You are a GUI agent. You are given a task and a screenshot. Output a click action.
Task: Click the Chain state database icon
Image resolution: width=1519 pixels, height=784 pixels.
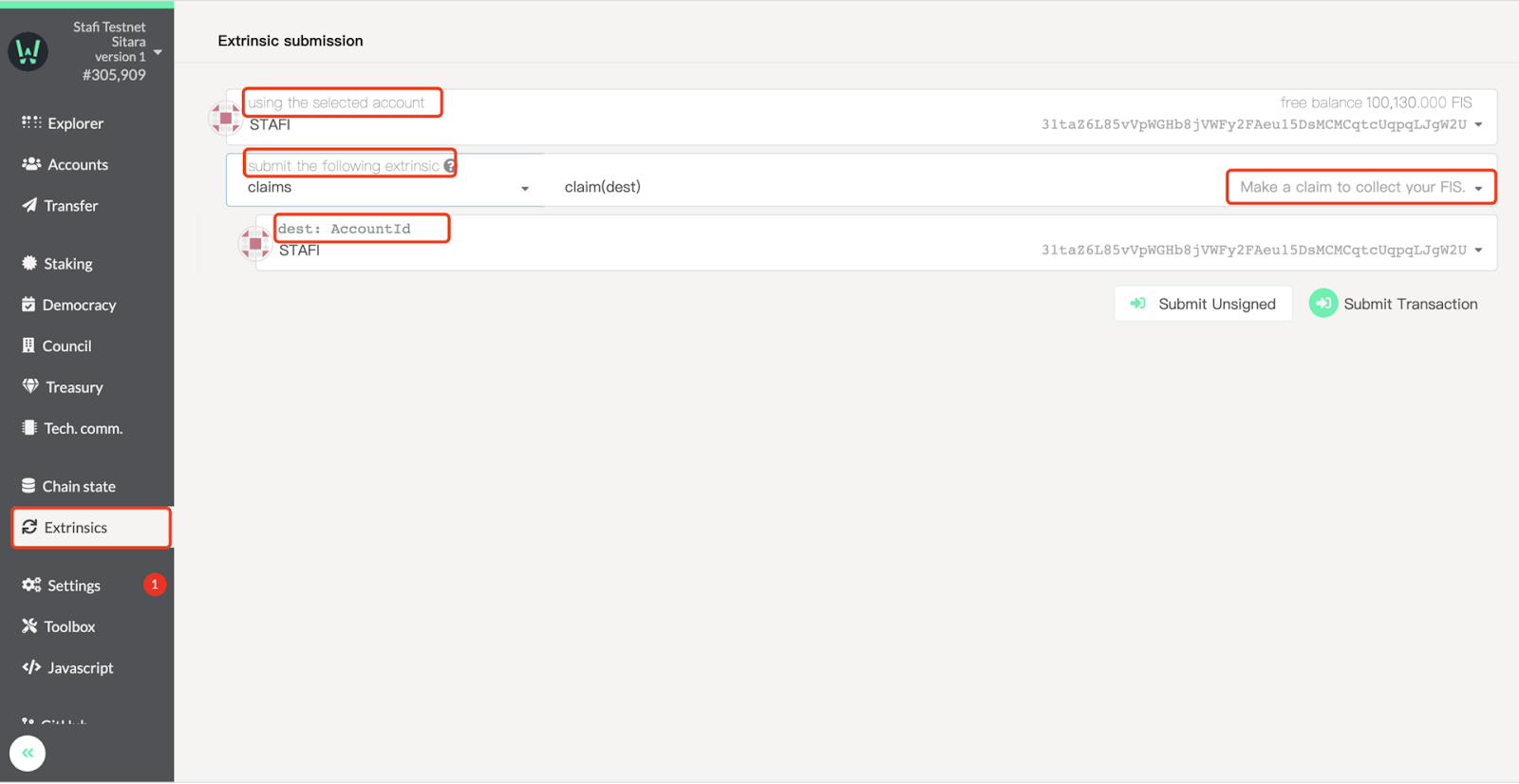(28, 485)
